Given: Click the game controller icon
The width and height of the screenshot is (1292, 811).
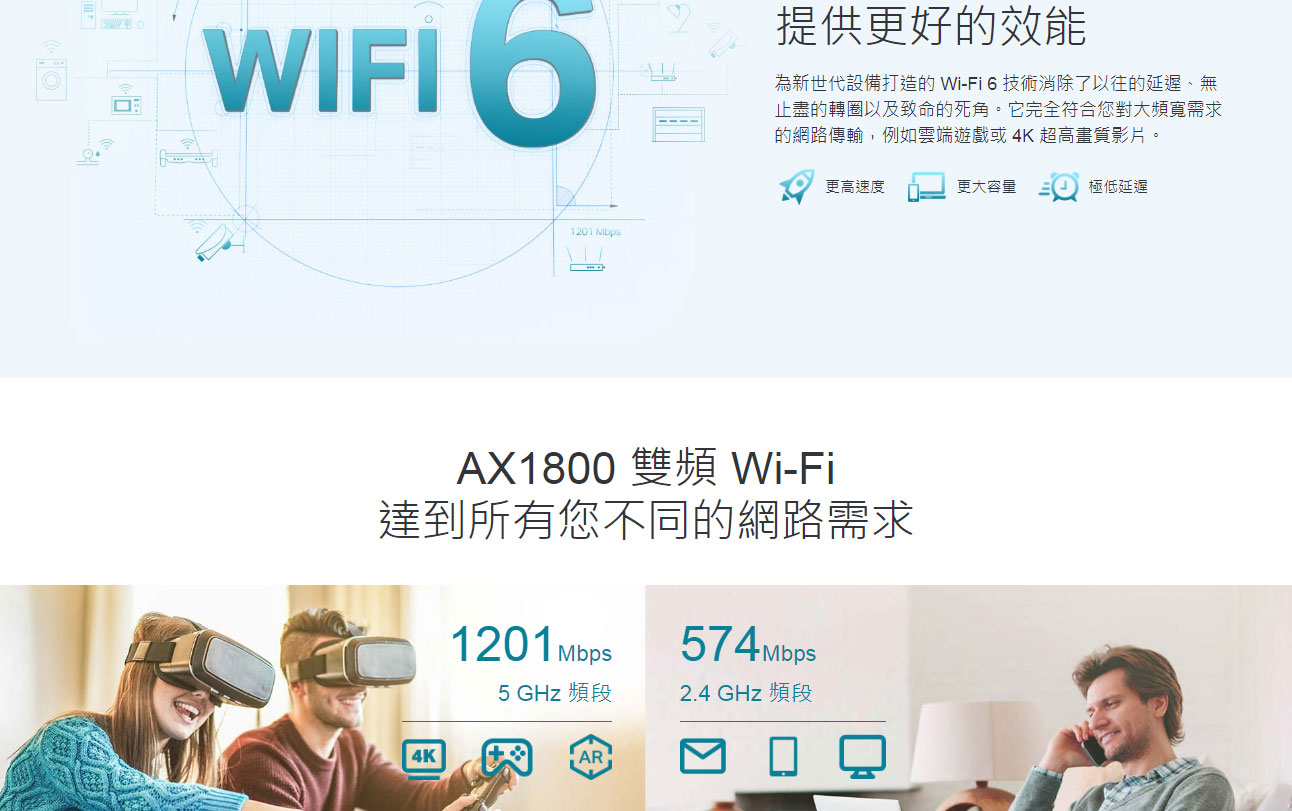Looking at the screenshot, I should pos(507,758).
